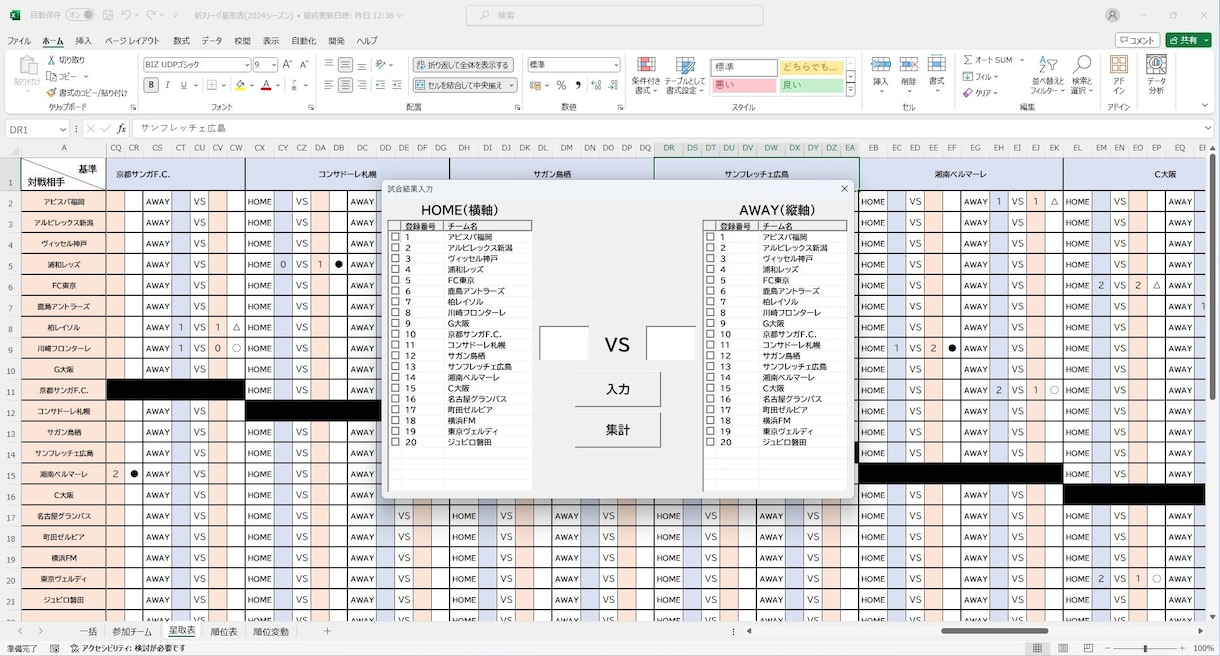Click the AWAY score input box

[x=671, y=344]
